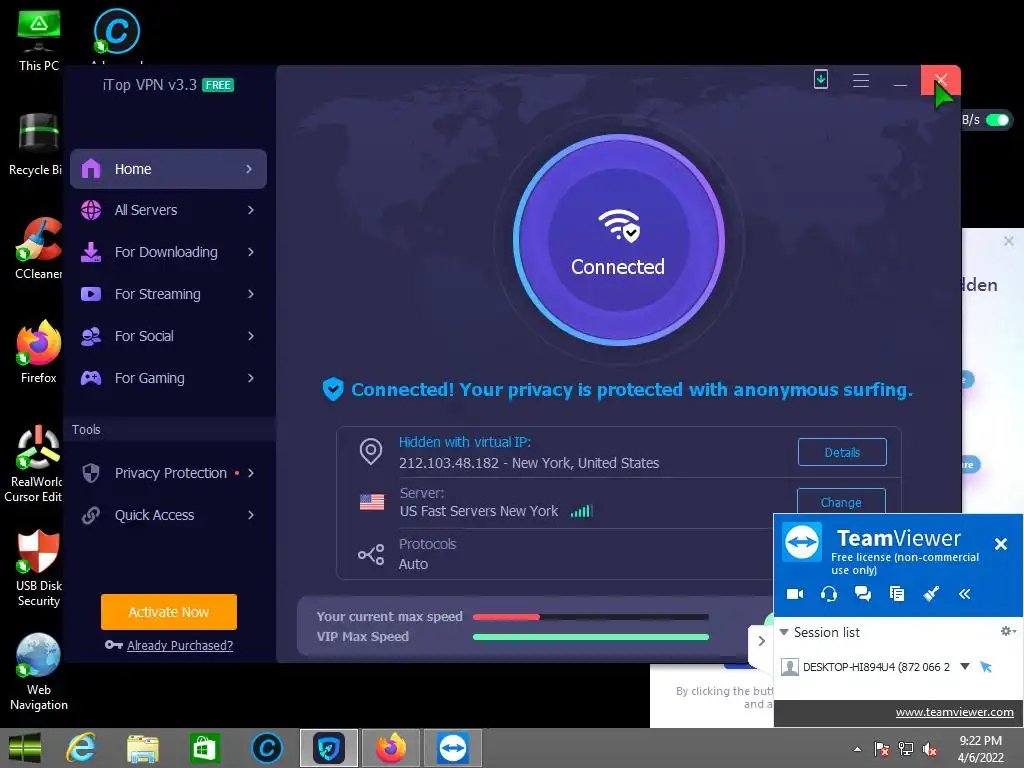Click the iTop VPN taskbar button
The image size is (1024, 768).
coord(329,748)
